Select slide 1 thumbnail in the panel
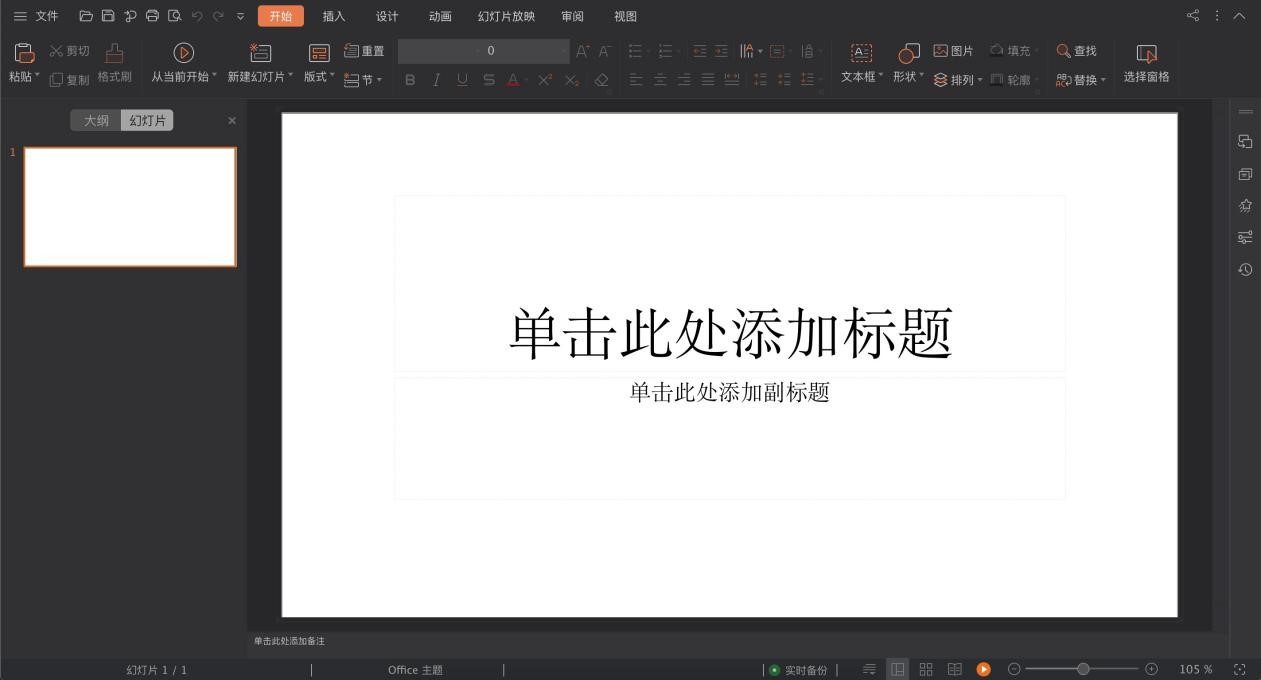This screenshot has width=1261, height=680. pyautogui.click(x=129, y=206)
